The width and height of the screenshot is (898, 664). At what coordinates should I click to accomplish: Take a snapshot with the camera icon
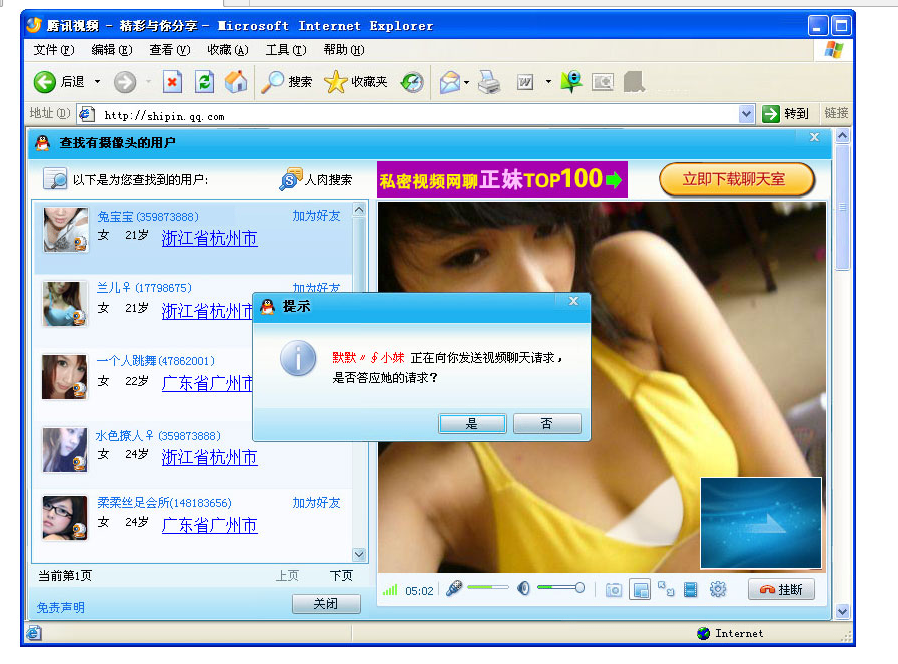coord(614,590)
